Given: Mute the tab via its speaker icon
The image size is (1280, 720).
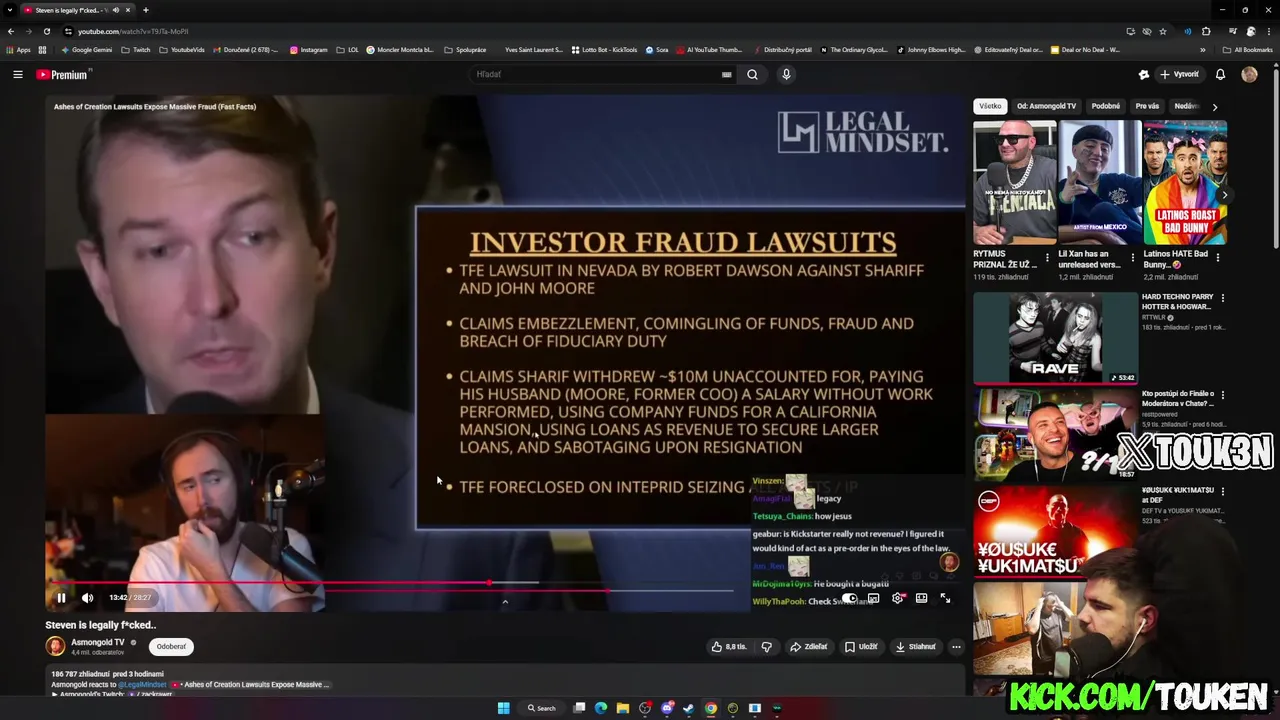Looking at the screenshot, I should (116, 10).
